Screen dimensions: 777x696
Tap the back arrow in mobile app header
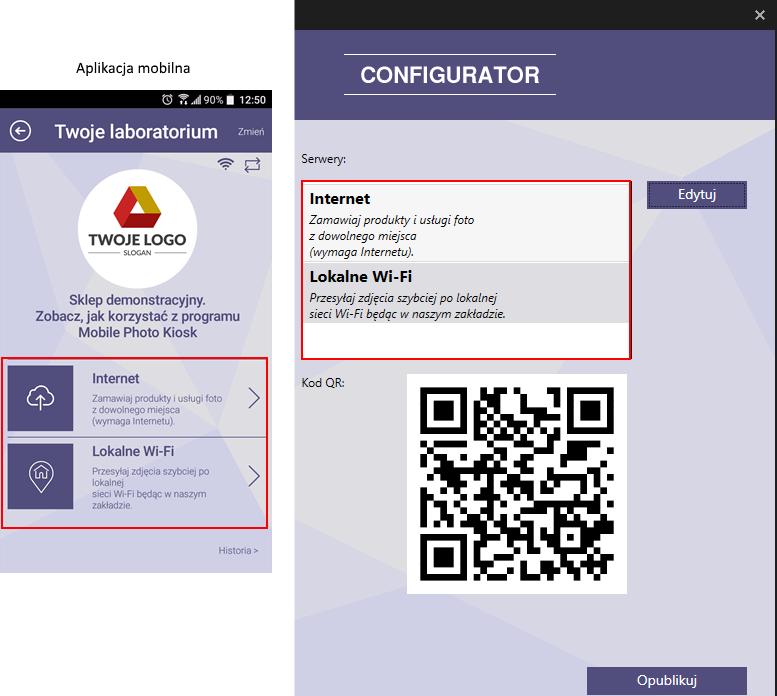tap(20, 131)
